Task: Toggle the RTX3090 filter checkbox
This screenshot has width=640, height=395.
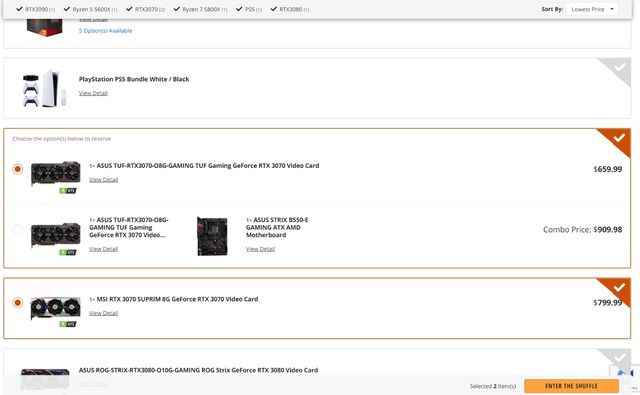Action: 19,9
